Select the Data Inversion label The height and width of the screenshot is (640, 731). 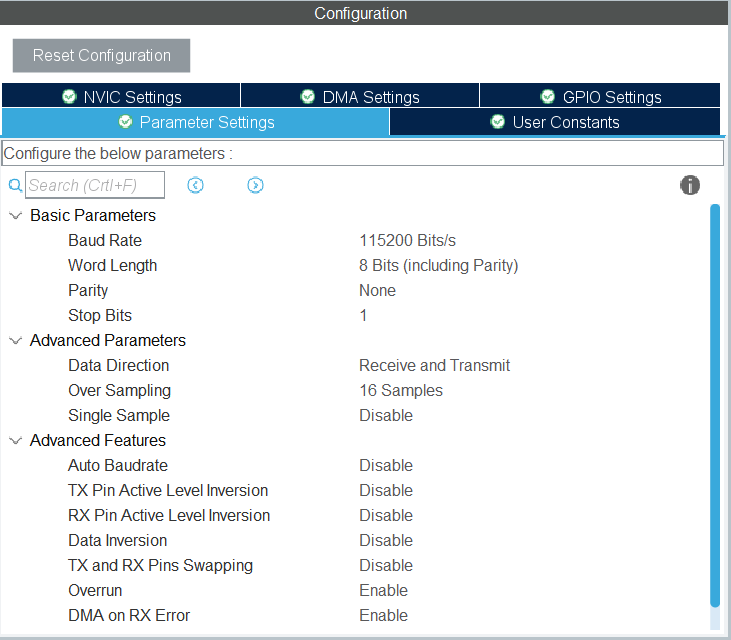click(x=117, y=540)
